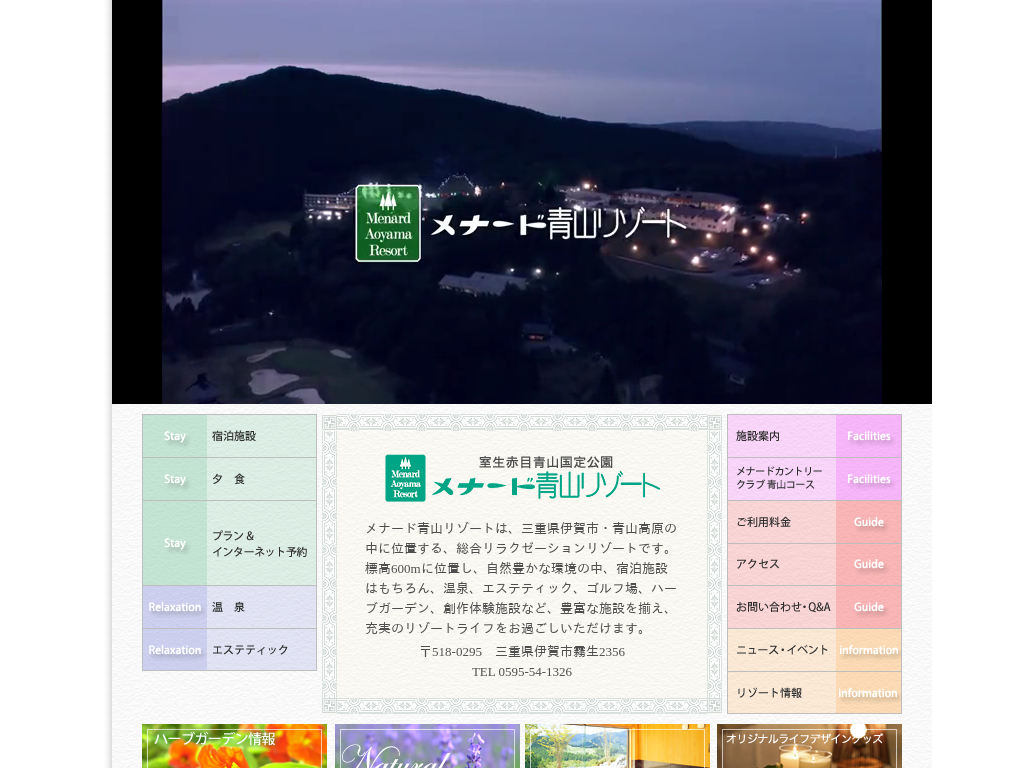Open ニュース・イベント information link
This screenshot has width=1024, height=768.
(x=814, y=650)
